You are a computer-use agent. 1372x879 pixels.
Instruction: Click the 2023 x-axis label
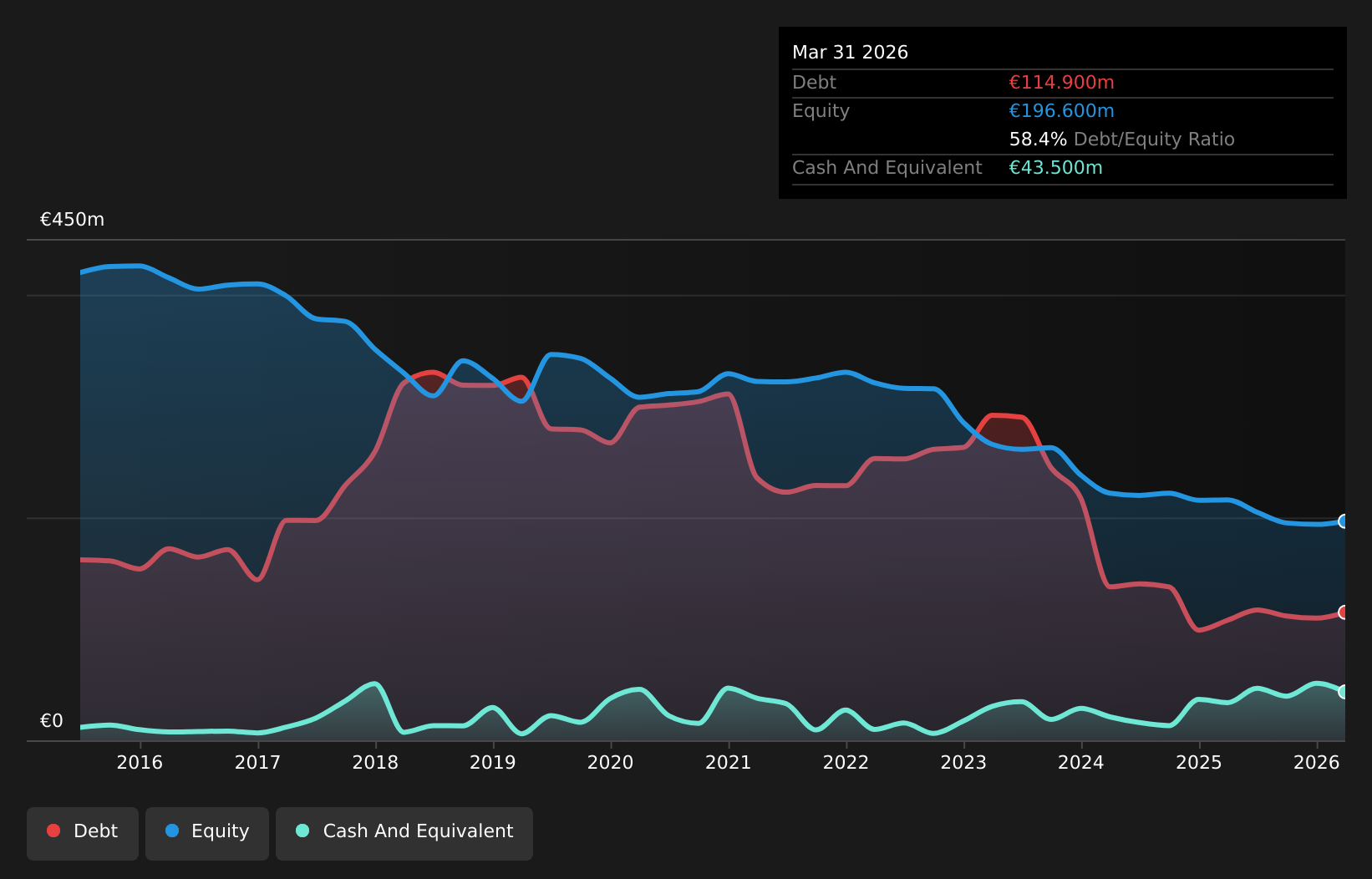(x=963, y=762)
